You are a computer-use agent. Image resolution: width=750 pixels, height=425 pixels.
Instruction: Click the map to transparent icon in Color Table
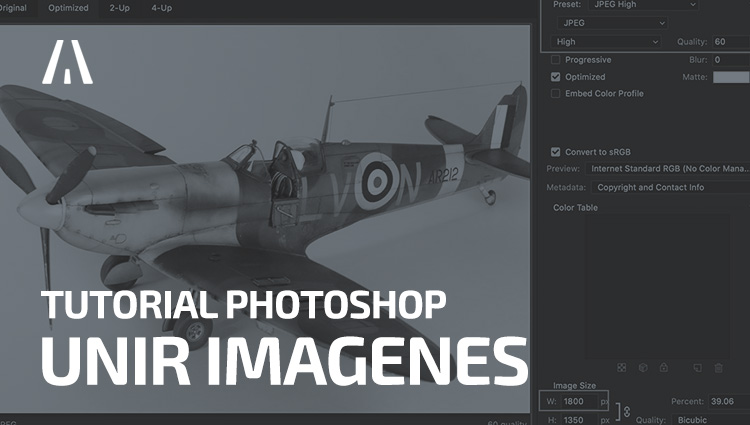click(x=621, y=368)
